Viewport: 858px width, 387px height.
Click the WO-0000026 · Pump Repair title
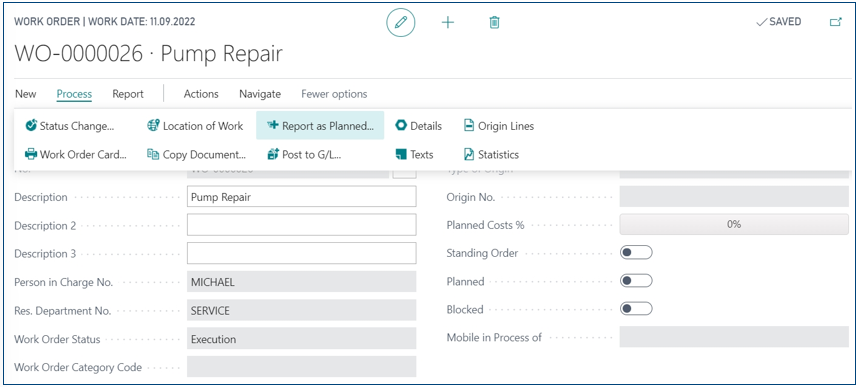click(148, 54)
